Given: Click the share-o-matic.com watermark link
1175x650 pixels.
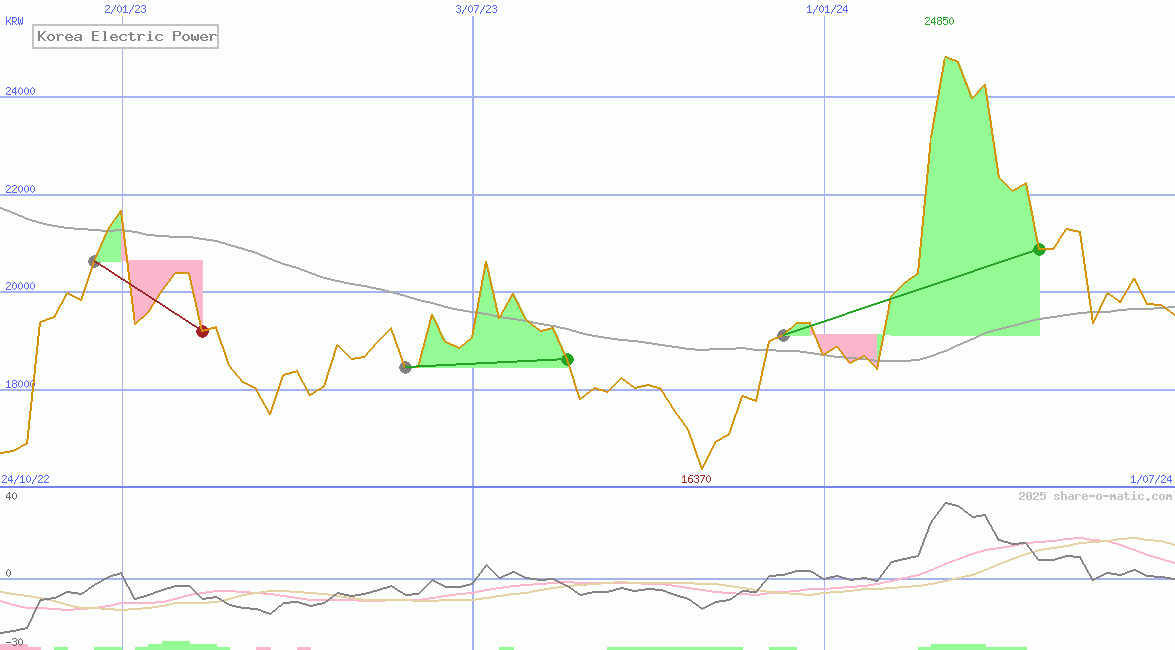Looking at the screenshot, I should pyautogui.click(x=1095, y=496).
